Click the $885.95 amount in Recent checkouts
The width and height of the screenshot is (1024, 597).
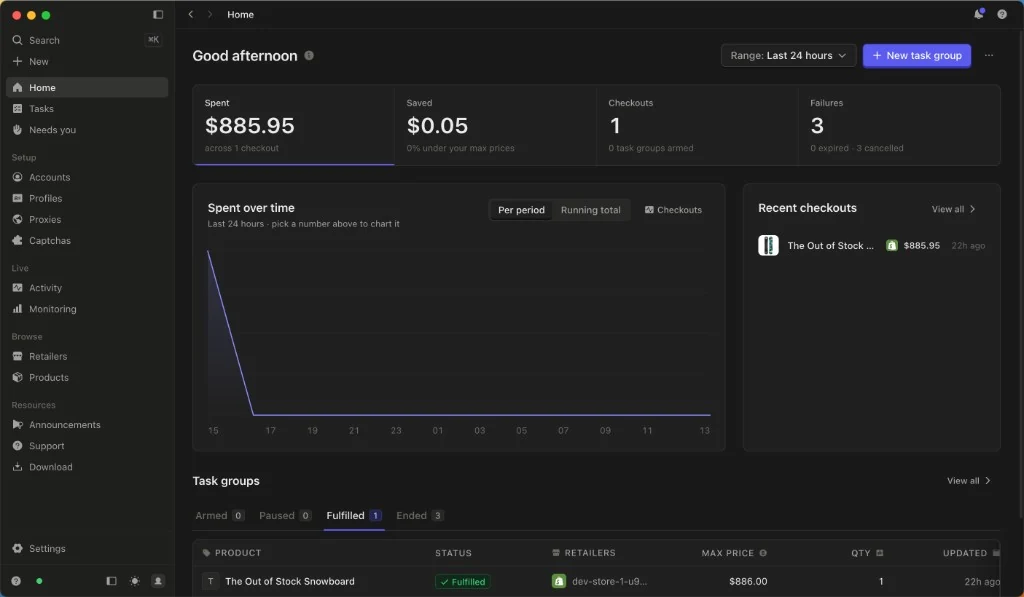[921, 246]
